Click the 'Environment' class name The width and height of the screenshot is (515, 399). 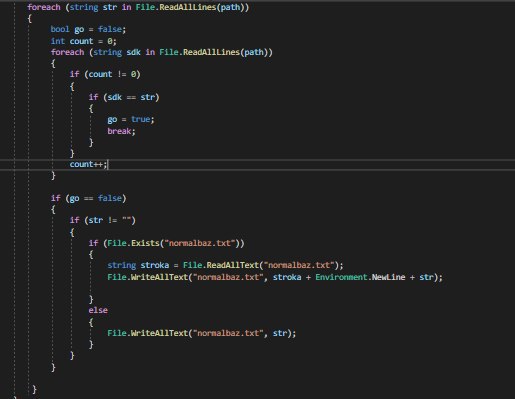pyautogui.click(x=341, y=277)
